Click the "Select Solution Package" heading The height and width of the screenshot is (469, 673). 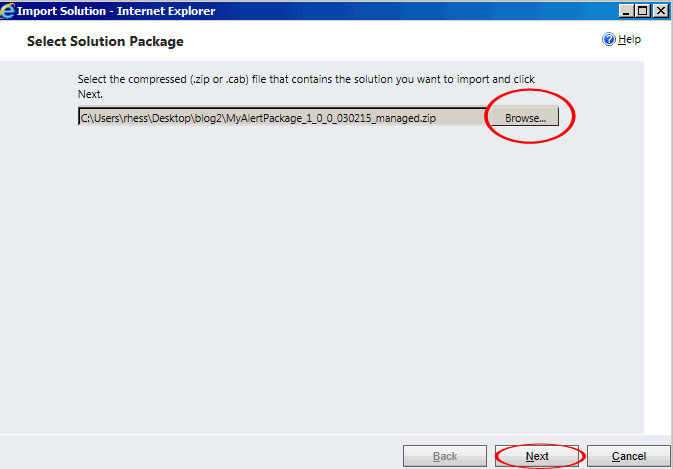(105, 41)
